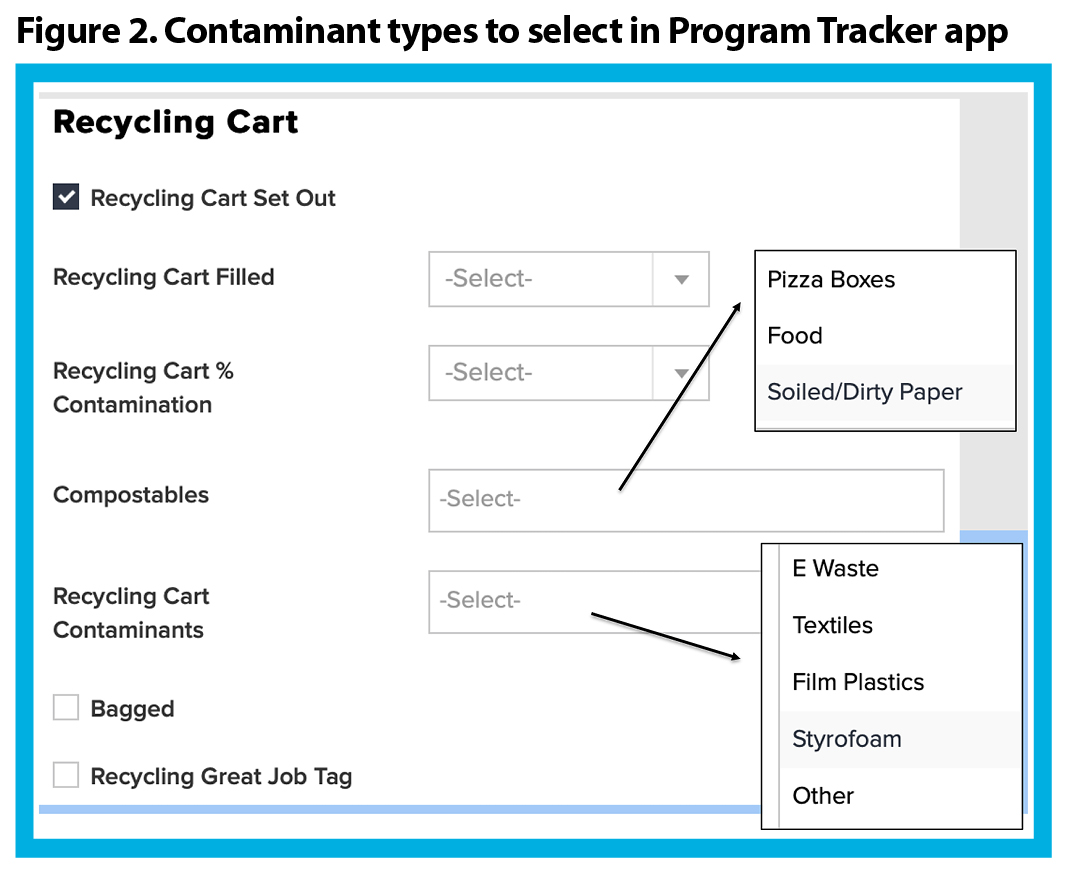This screenshot has width=1067, height=875.
Task: Expand the Recycling Cart % Contamination arrow
Action: 681,373
